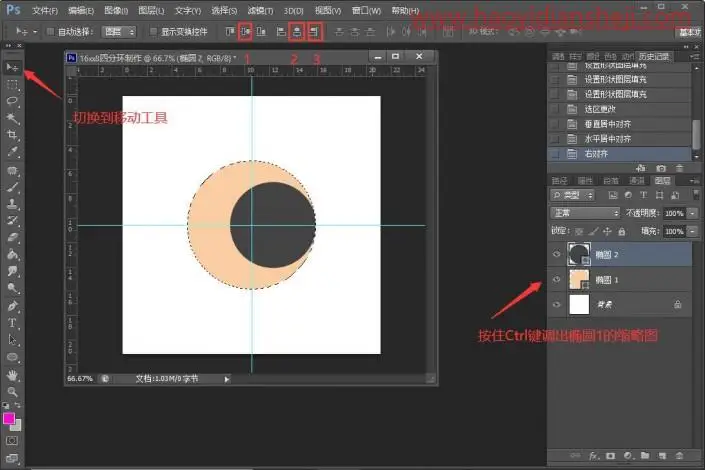Toggle lock transparent pixels
Viewport: 705px width, 470px height.
(x=579, y=232)
